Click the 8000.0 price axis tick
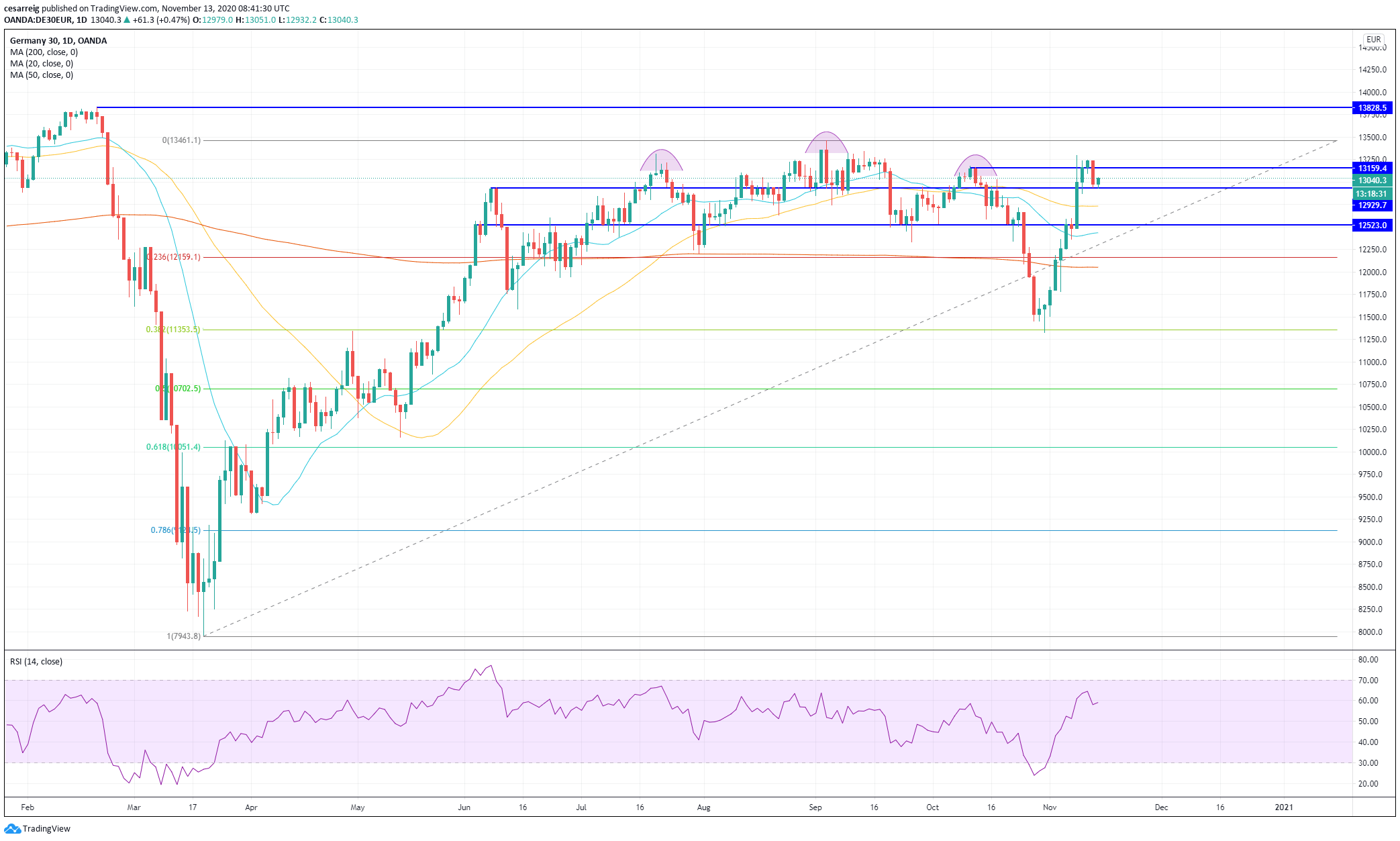The width and height of the screenshot is (1400, 841). tap(1370, 632)
